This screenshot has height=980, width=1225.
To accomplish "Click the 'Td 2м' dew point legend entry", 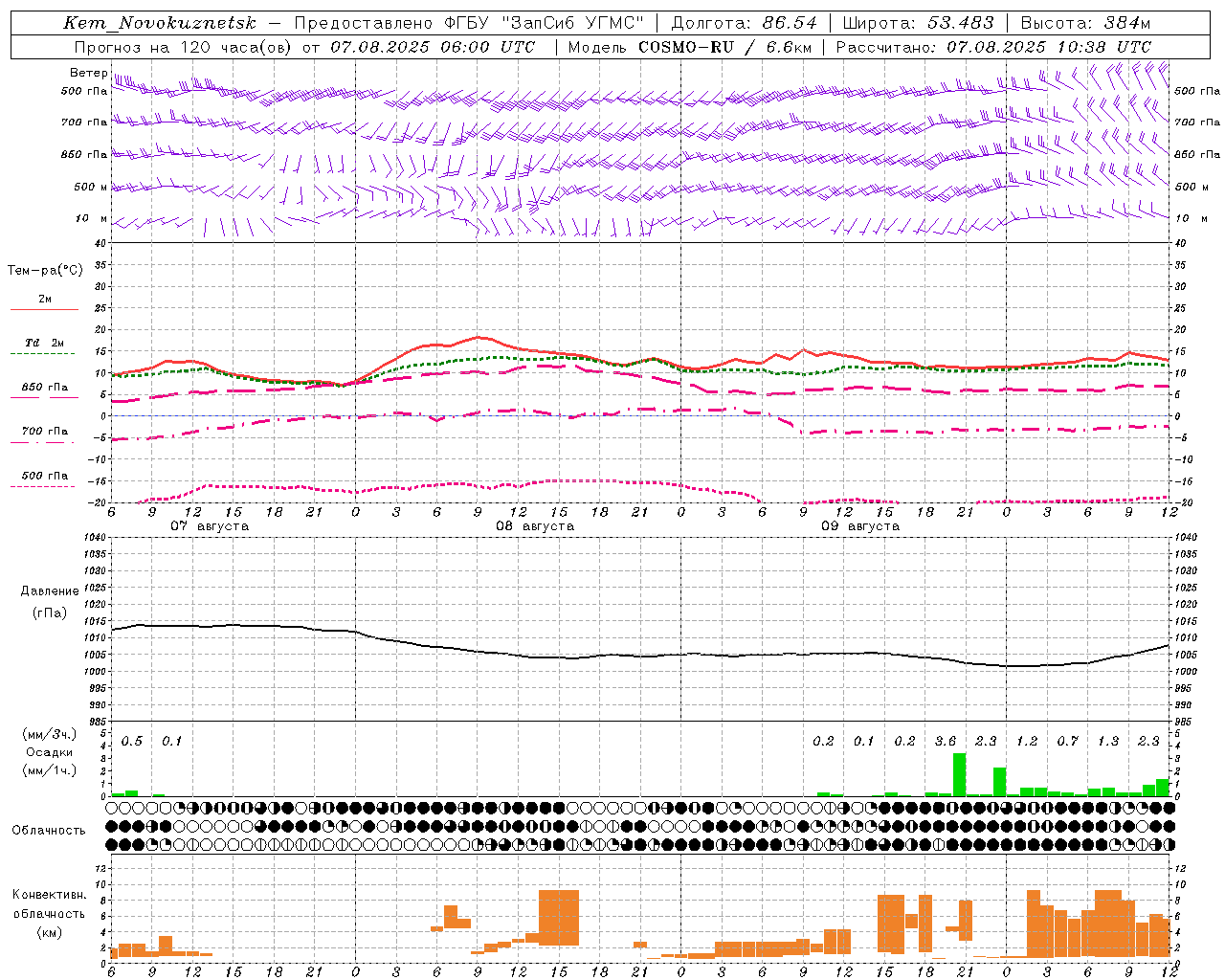I will point(44,343).
